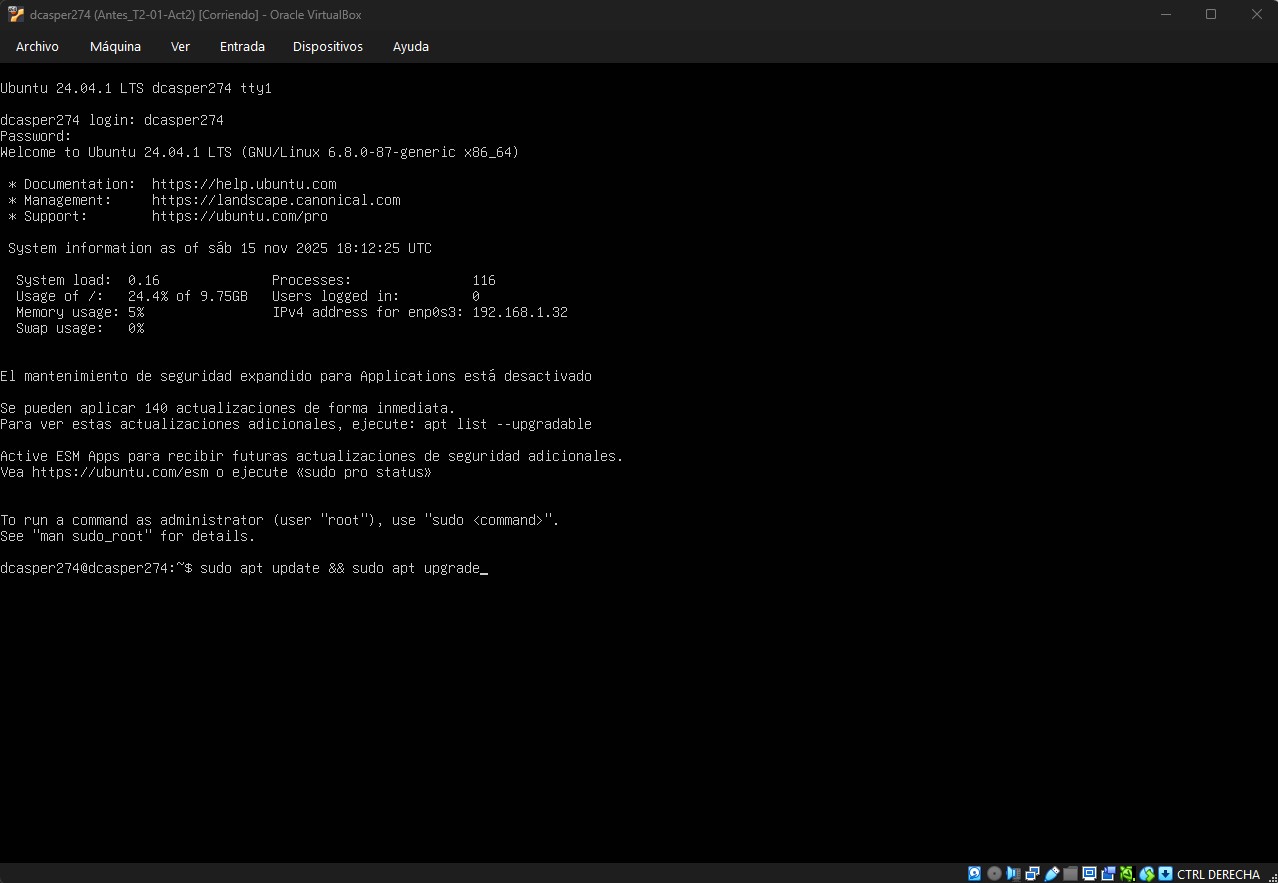Click the USB devices status icon
The width and height of the screenshot is (1278, 883).
pyautogui.click(x=1051, y=874)
